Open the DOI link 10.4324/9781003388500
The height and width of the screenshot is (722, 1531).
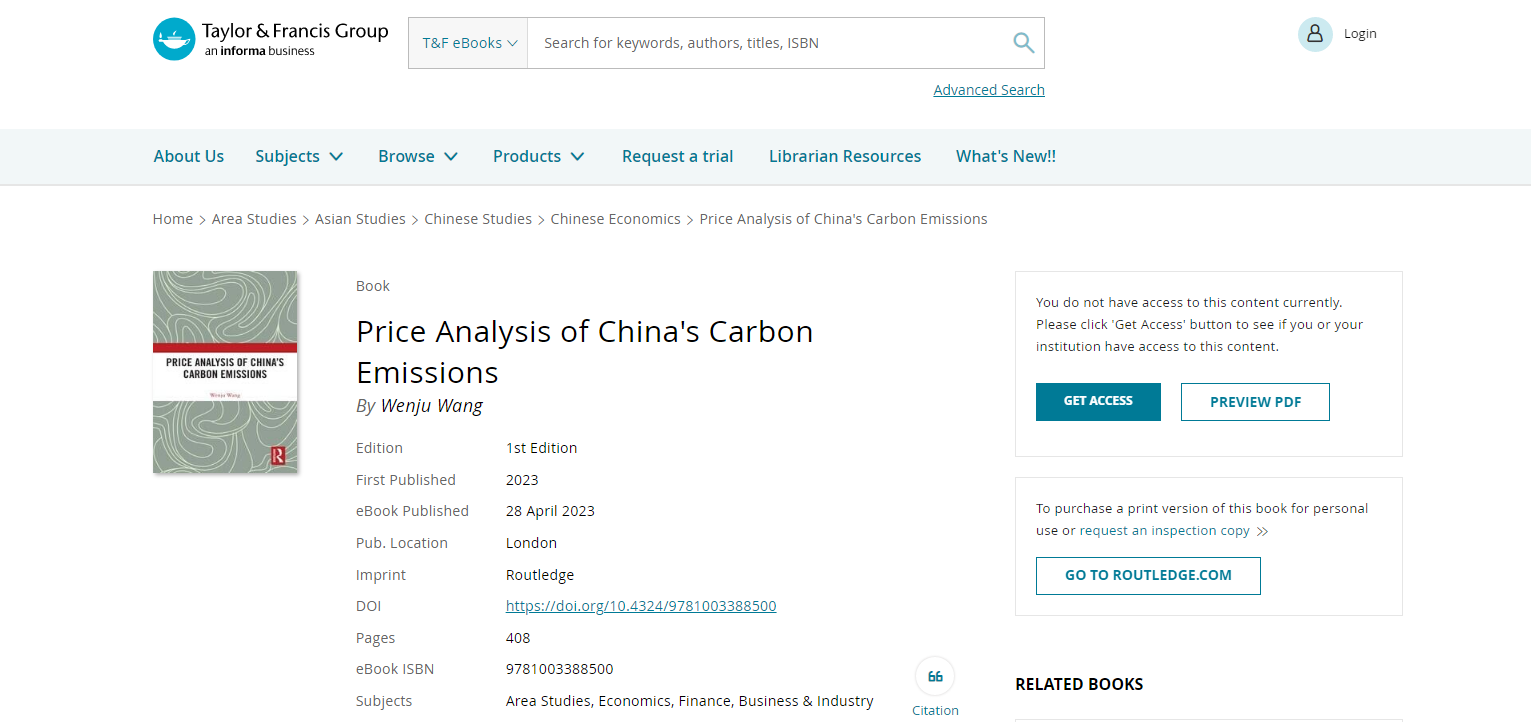641,606
